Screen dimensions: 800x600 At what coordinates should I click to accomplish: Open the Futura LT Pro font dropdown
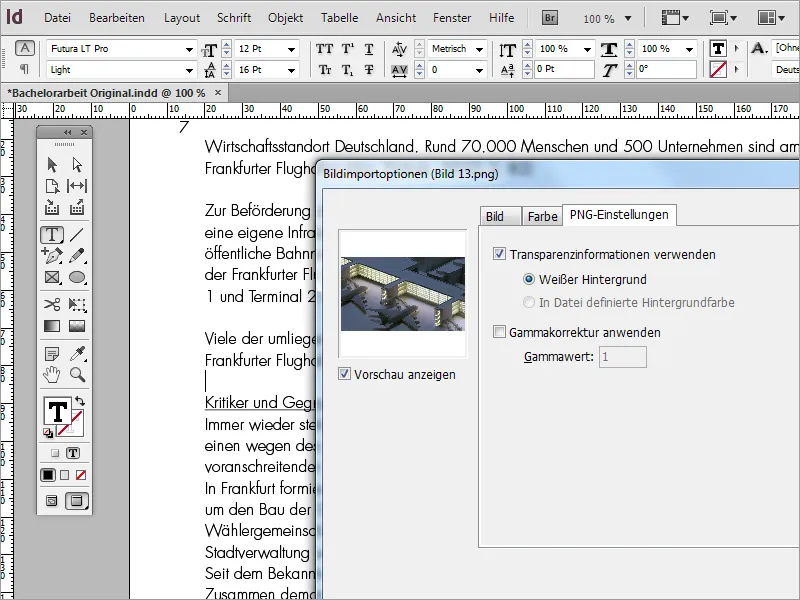pos(189,49)
